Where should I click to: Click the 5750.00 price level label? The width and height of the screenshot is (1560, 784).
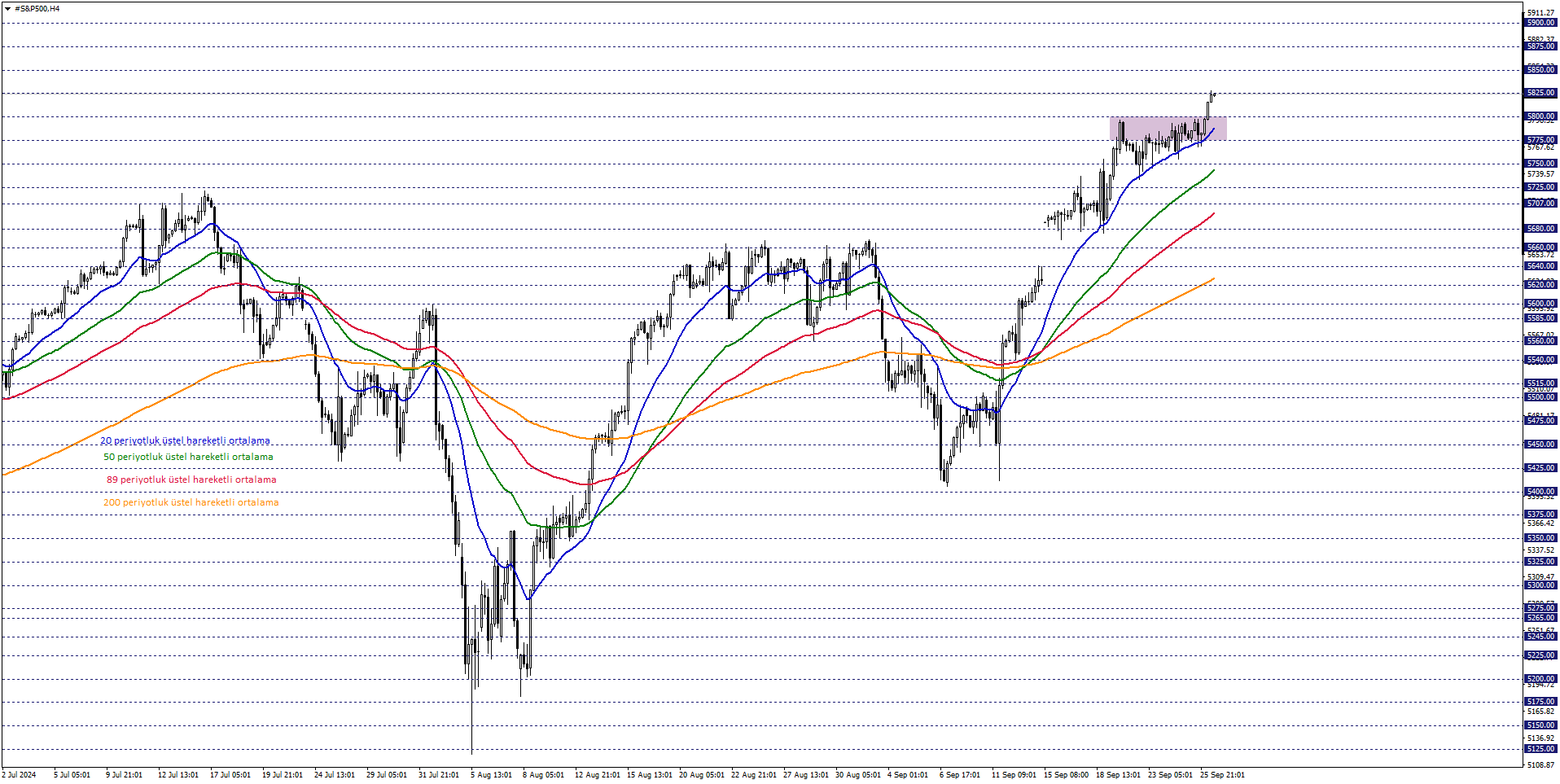pos(1540,164)
